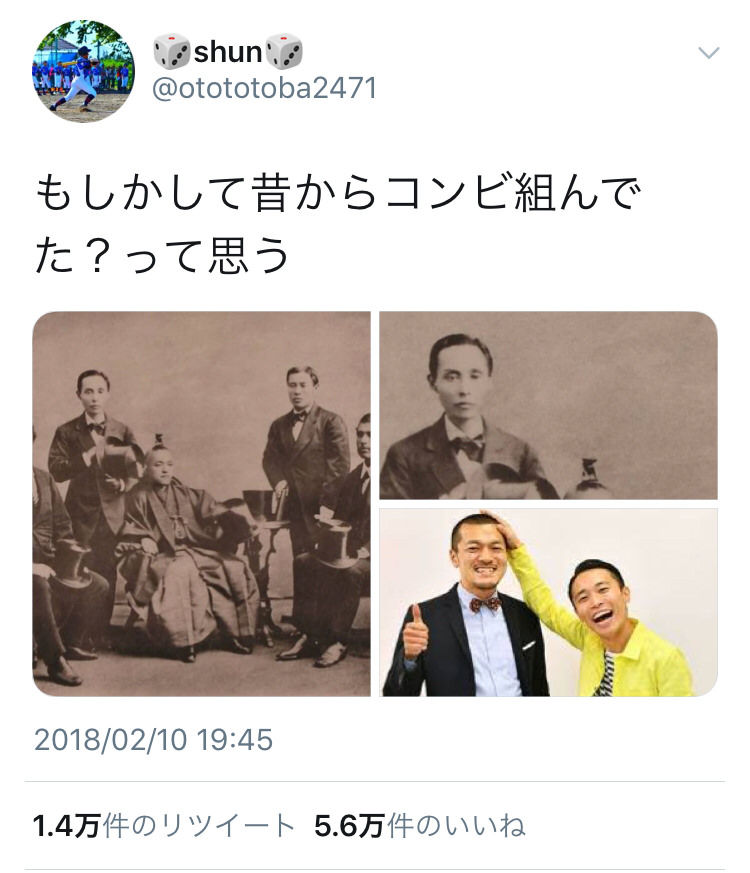The width and height of the screenshot is (750, 873).
Task: Open the large sepia group photo
Action: click(x=201, y=503)
